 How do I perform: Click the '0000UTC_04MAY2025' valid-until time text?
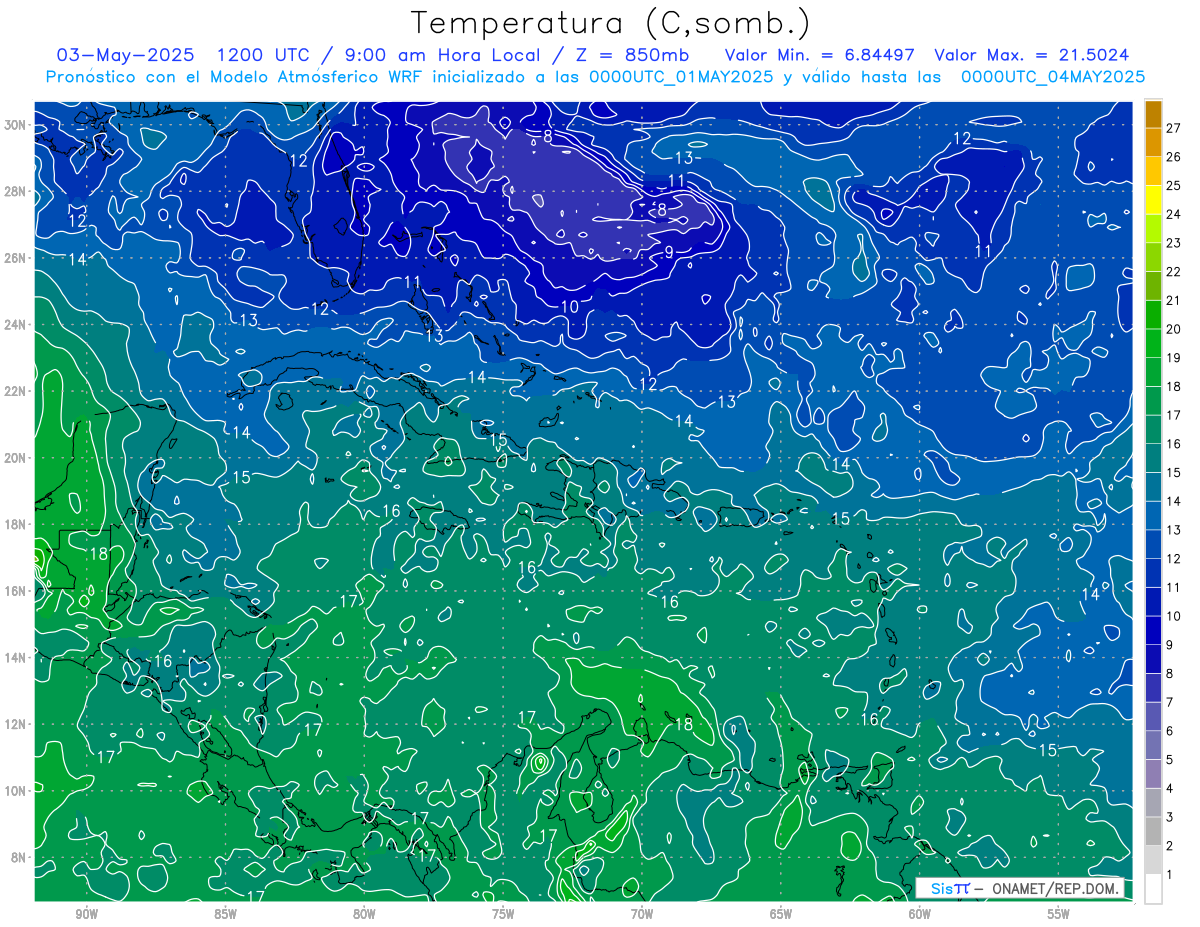1053,76
